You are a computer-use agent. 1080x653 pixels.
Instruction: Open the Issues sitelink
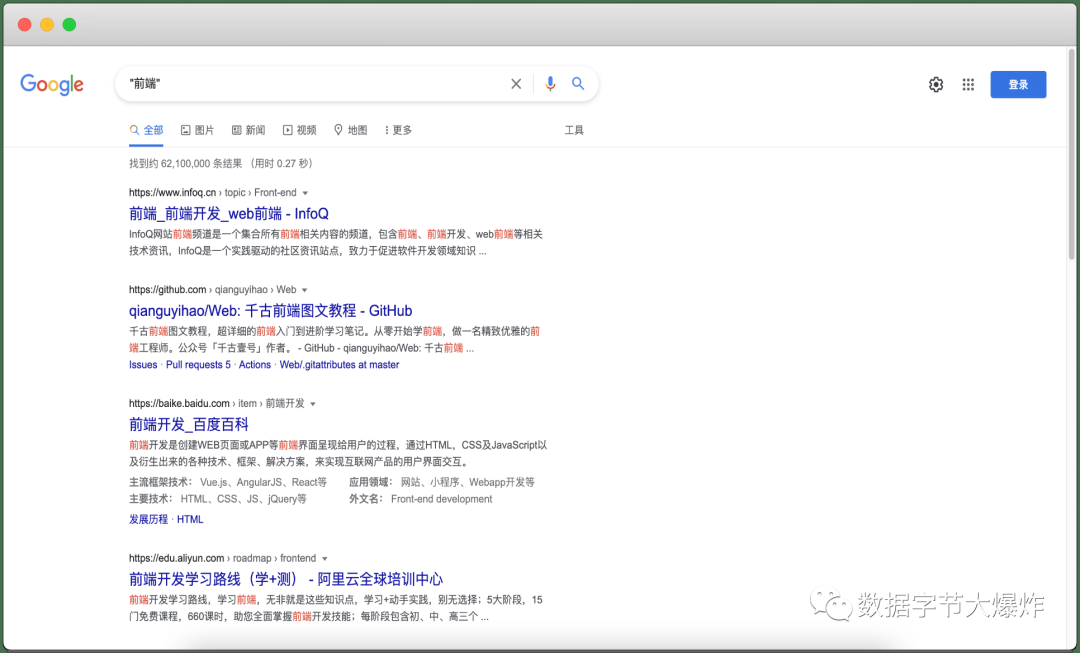[x=143, y=364]
